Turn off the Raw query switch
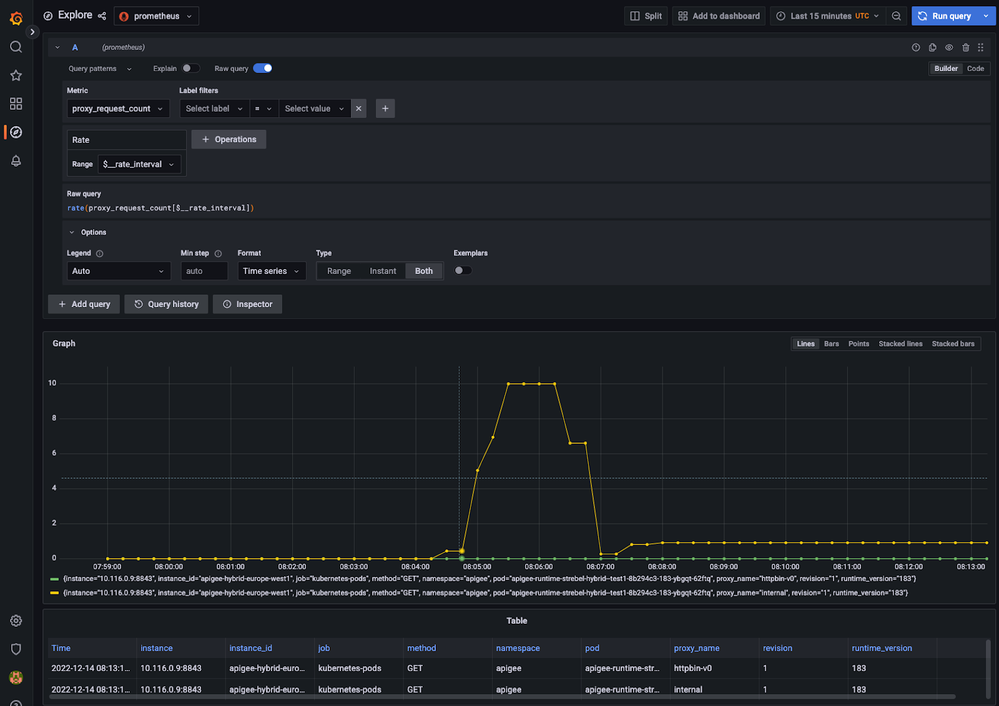This screenshot has width=999, height=706. tap(262, 68)
